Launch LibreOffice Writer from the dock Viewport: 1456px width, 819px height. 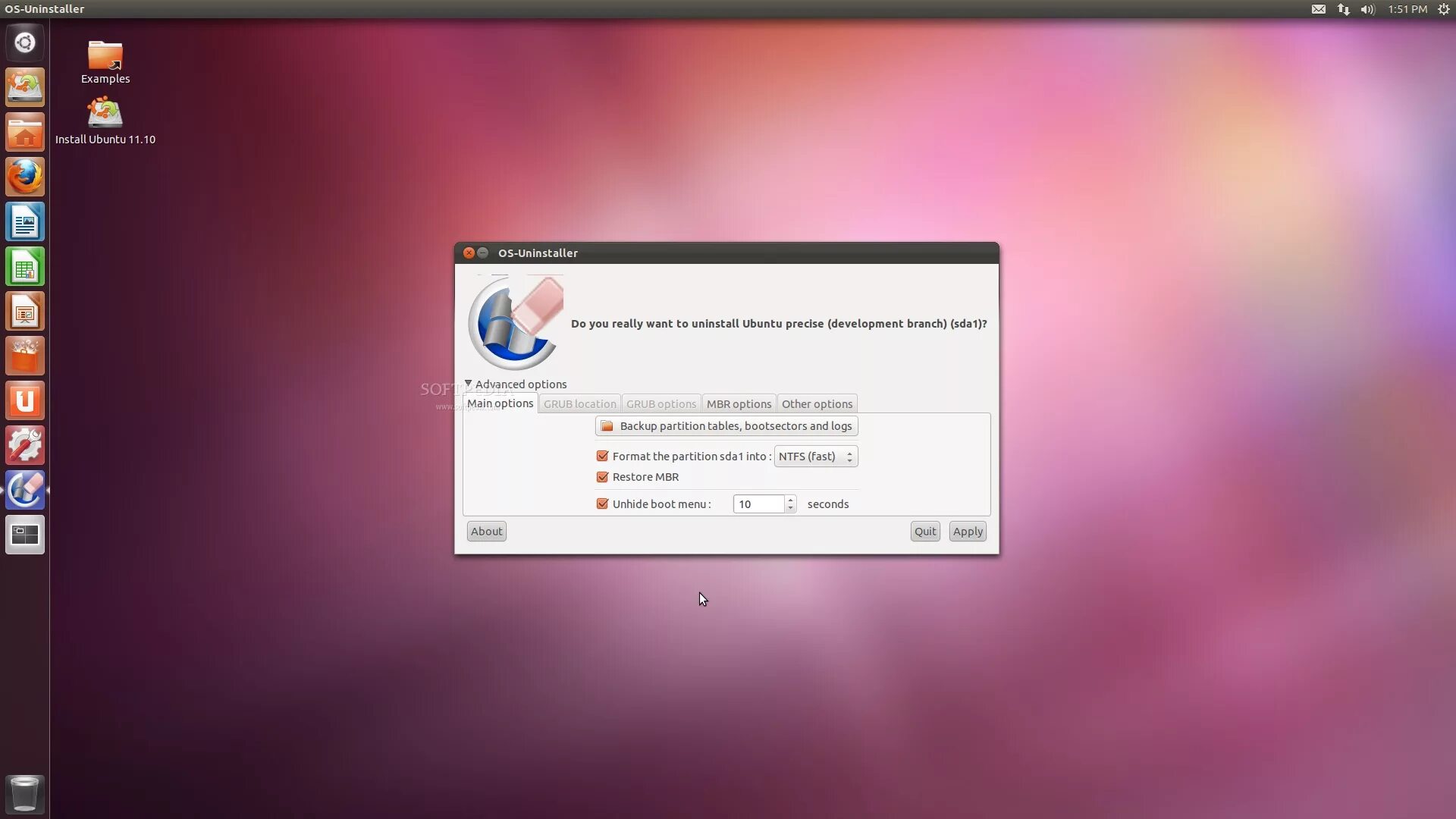(x=25, y=222)
